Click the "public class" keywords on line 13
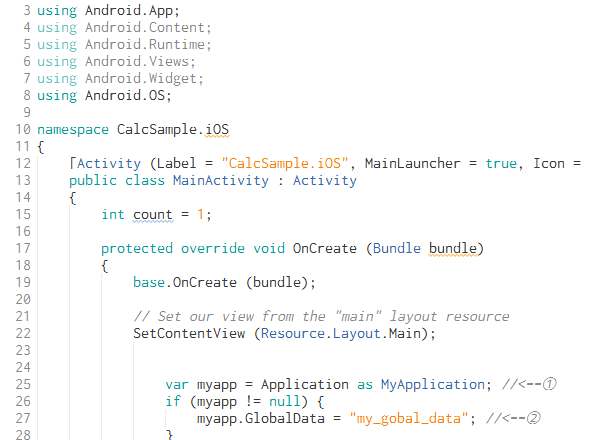 [x=117, y=180]
